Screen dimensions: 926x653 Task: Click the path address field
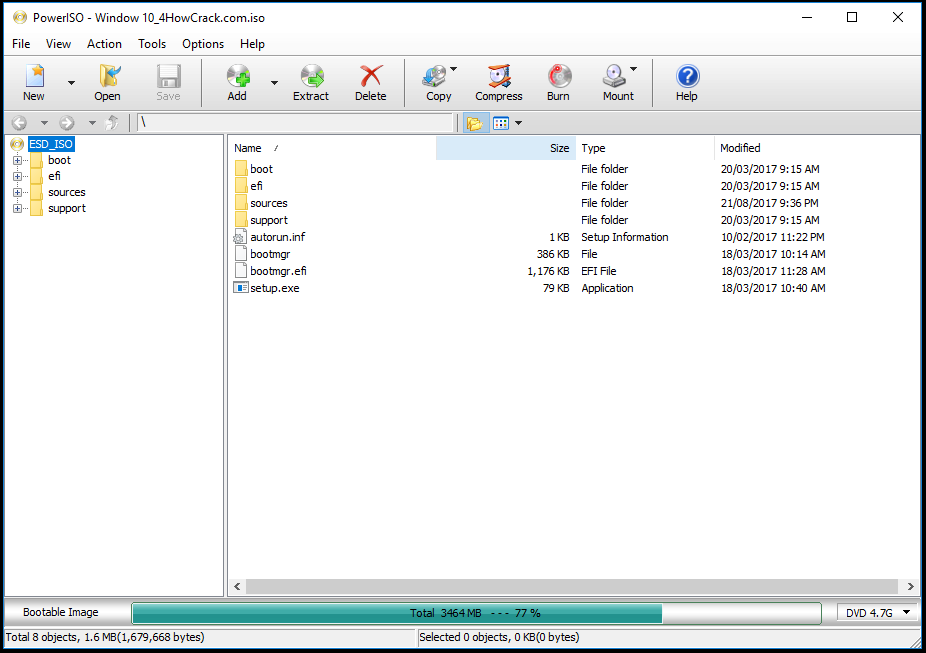(295, 123)
